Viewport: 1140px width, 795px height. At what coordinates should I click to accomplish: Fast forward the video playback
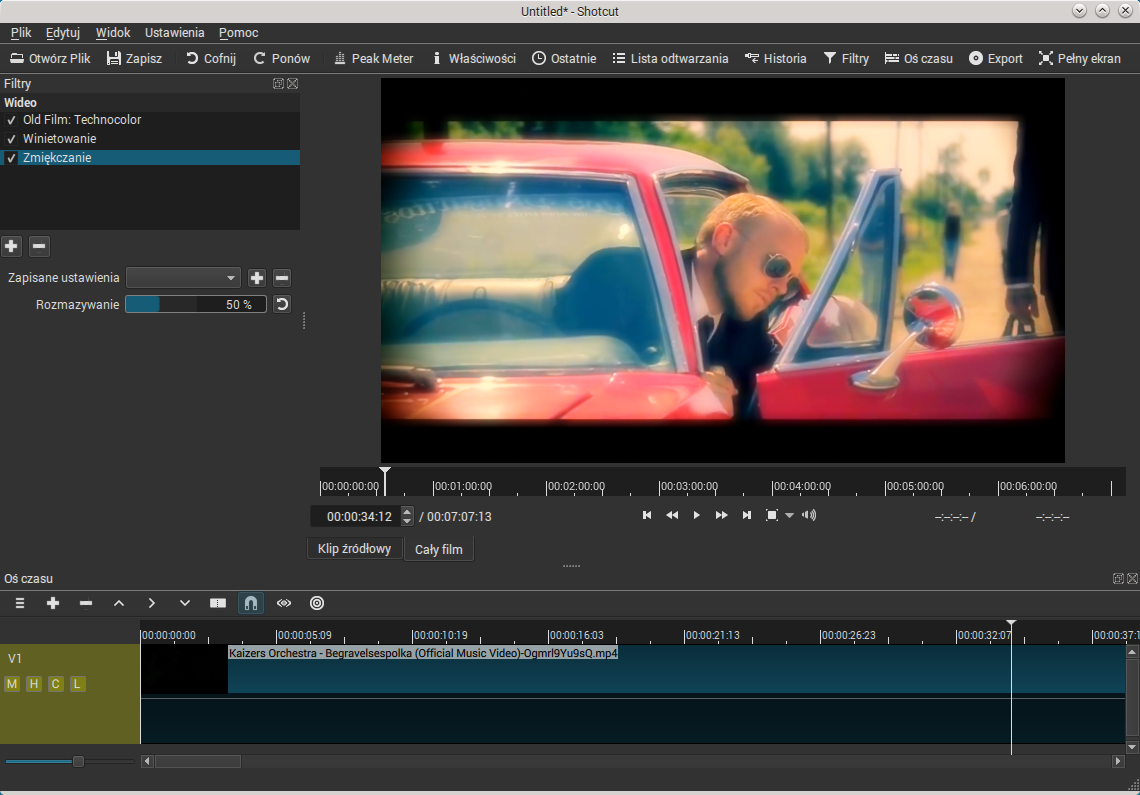pos(721,515)
